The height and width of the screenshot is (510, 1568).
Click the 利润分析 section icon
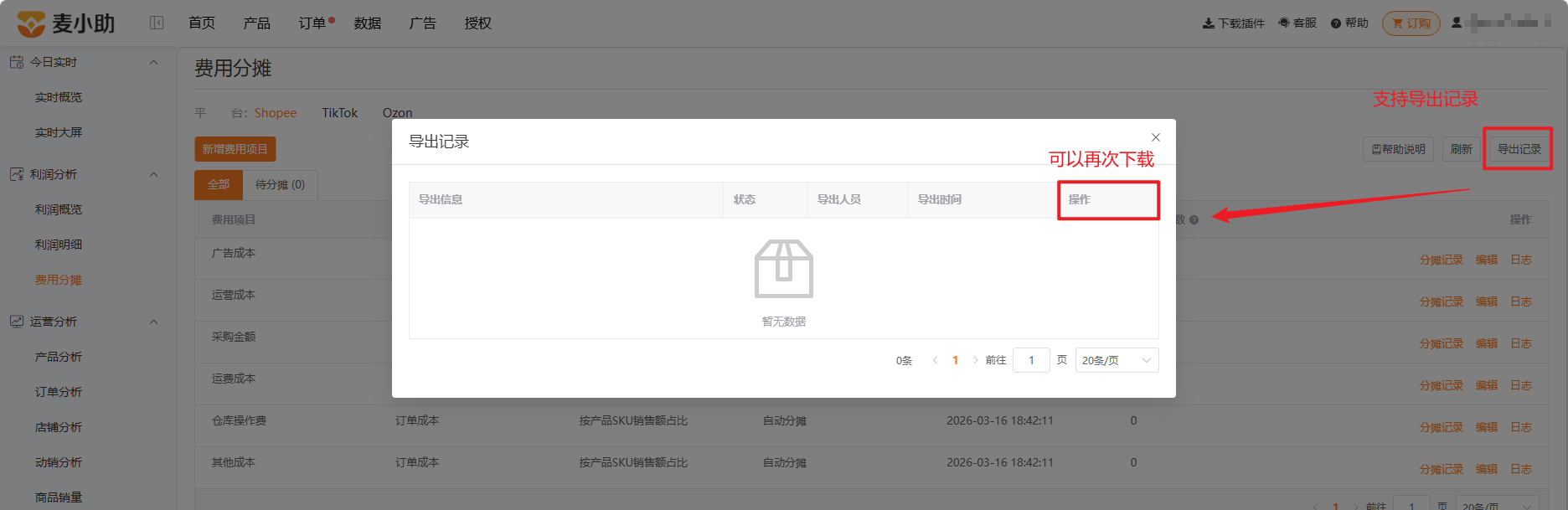(17, 174)
